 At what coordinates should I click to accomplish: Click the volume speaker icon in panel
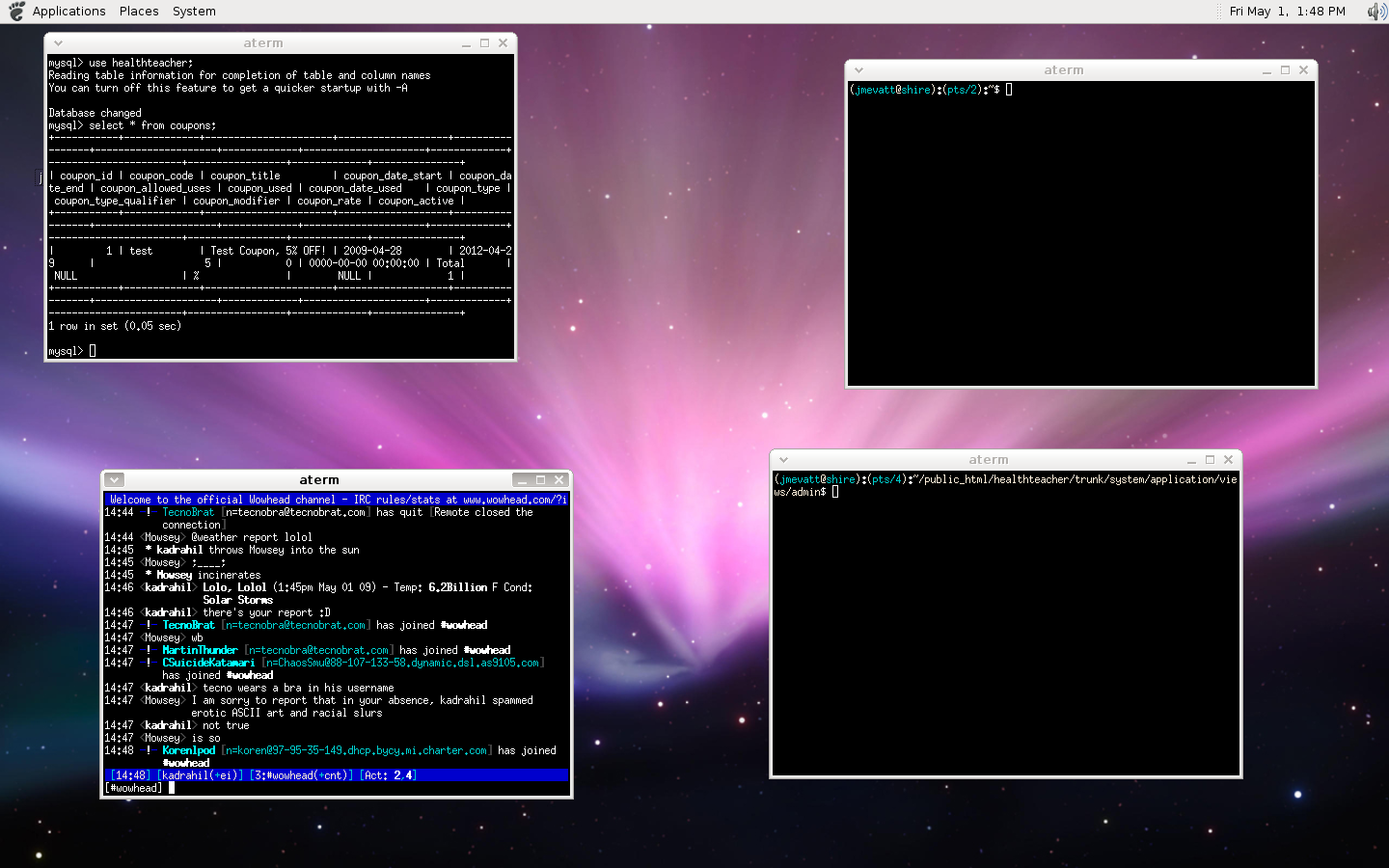1375,12
